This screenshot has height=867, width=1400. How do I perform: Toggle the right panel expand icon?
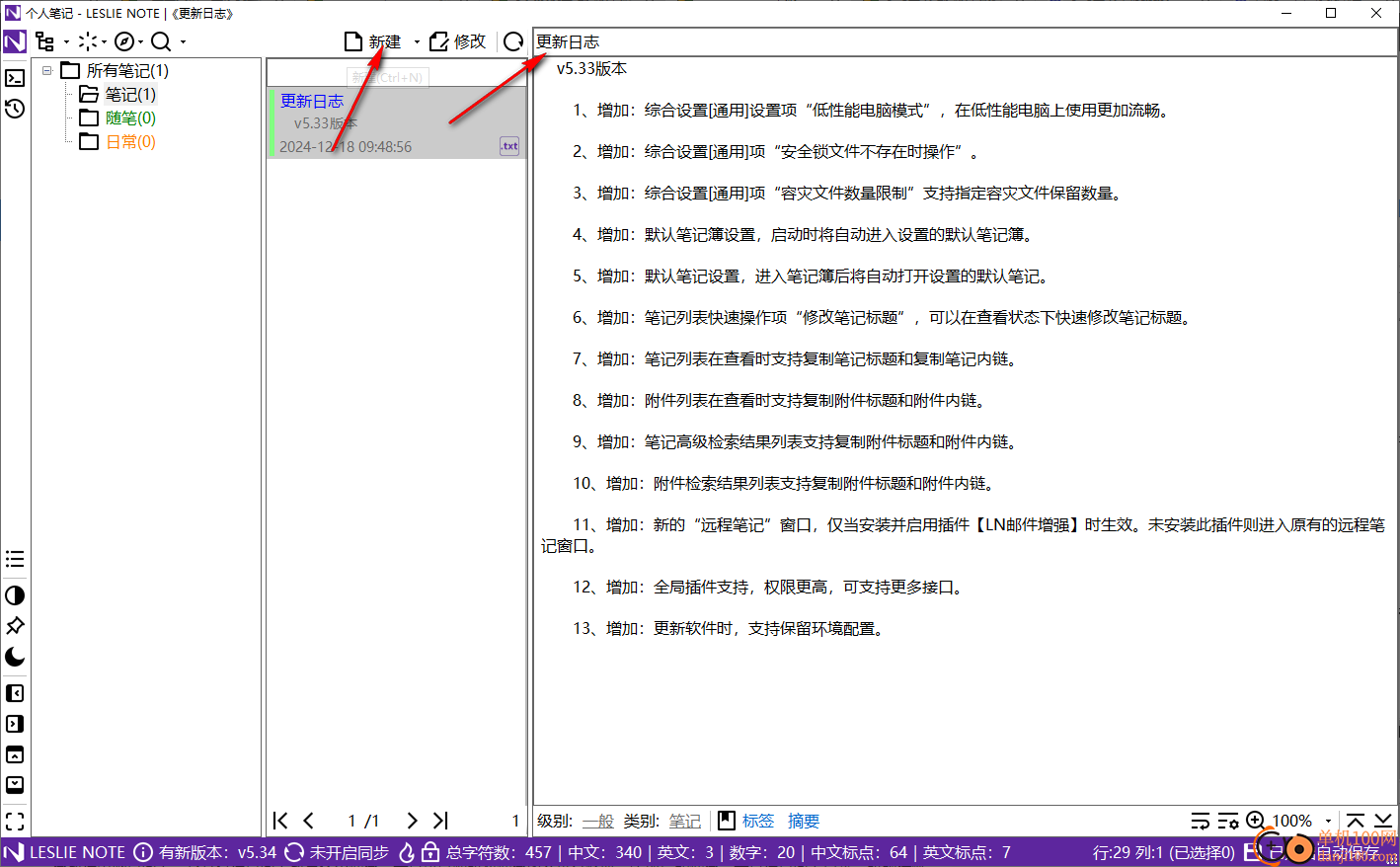pyautogui.click(x=15, y=724)
